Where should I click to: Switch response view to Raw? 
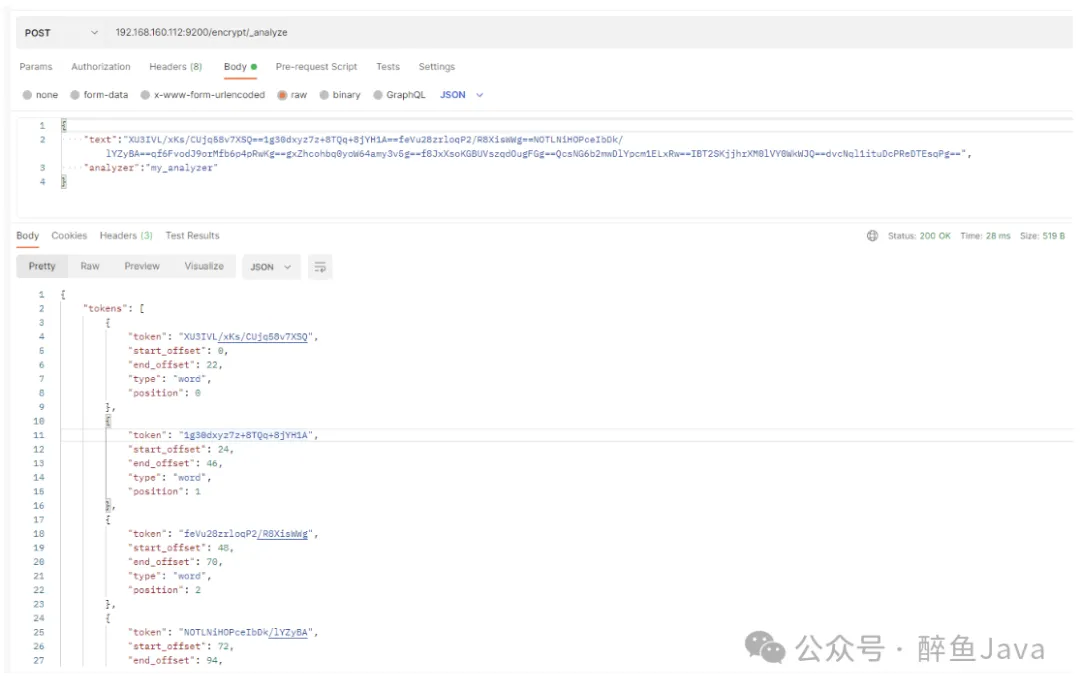point(90,267)
